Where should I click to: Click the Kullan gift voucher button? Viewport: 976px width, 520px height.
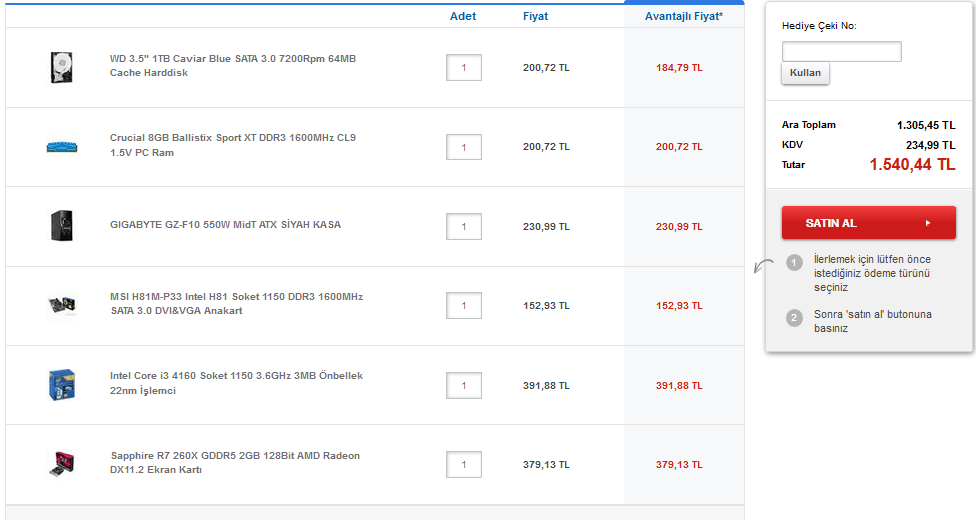click(805, 73)
